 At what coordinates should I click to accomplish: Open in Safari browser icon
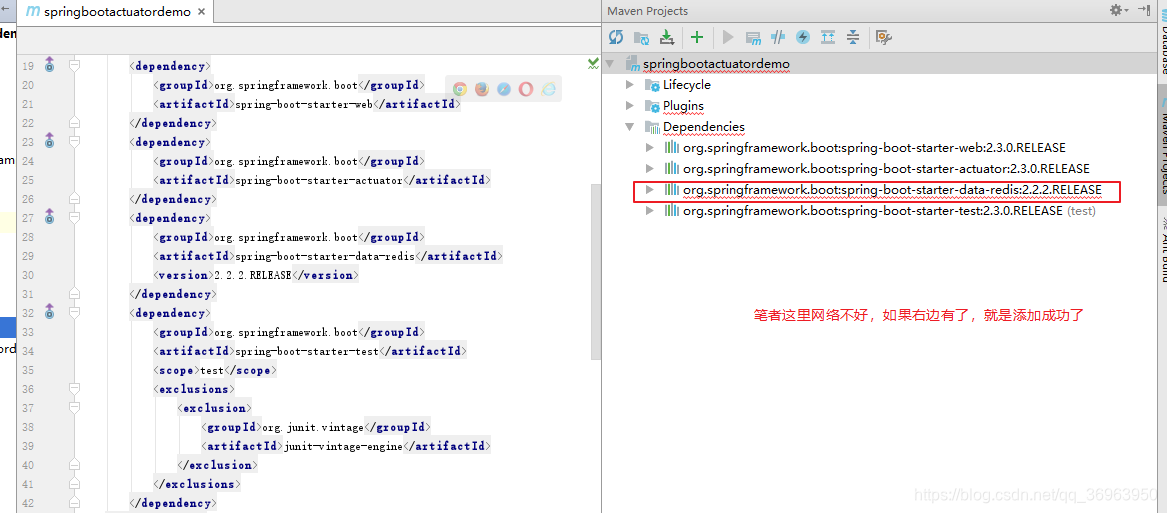(504, 89)
